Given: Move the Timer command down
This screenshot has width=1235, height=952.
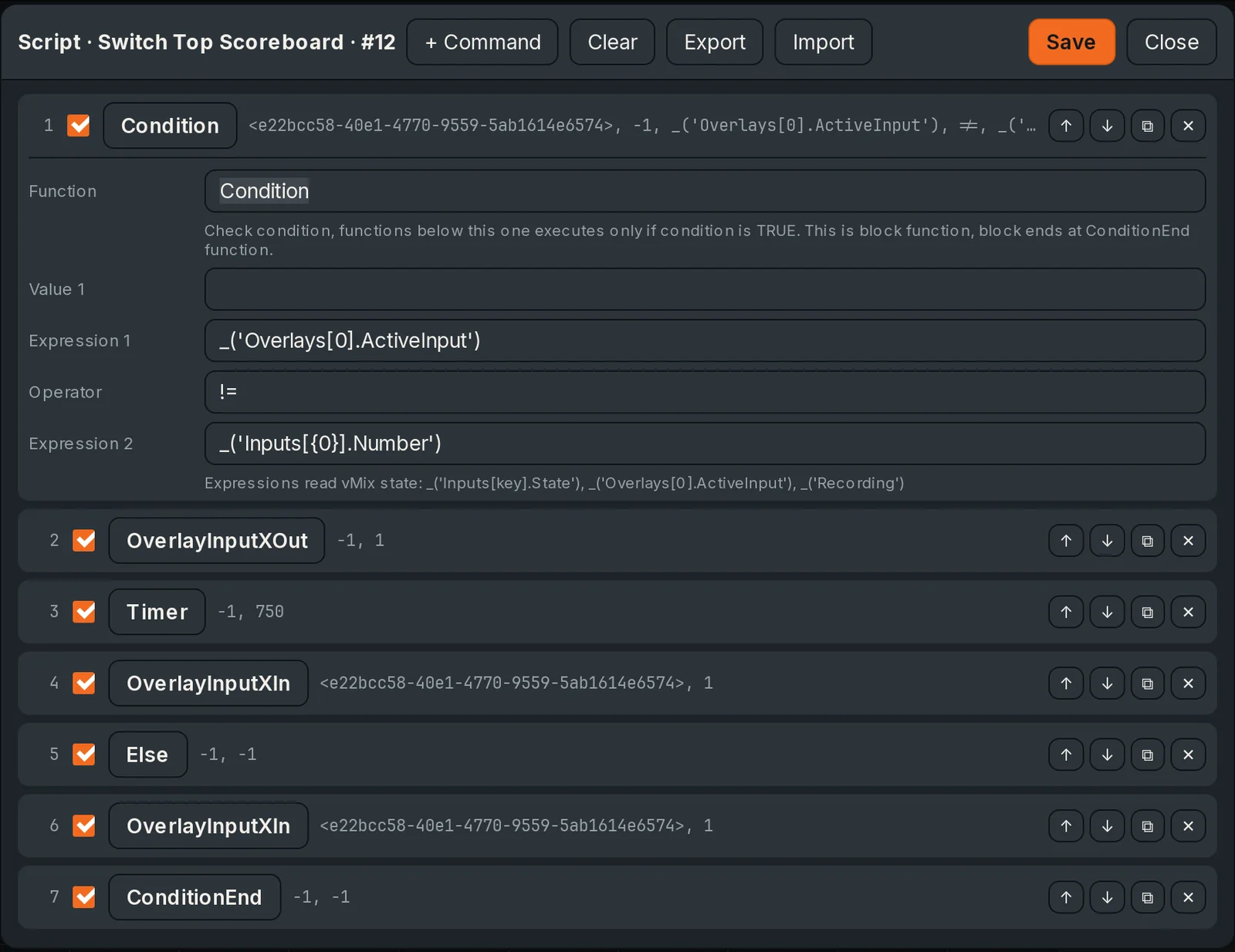Looking at the screenshot, I should click(x=1107, y=612).
